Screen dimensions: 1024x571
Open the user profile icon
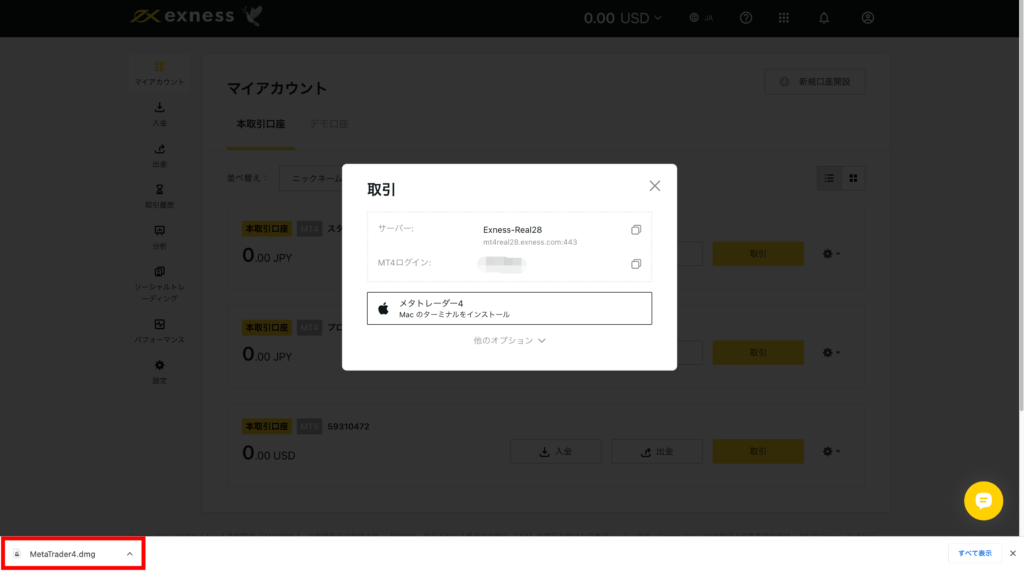tap(867, 18)
